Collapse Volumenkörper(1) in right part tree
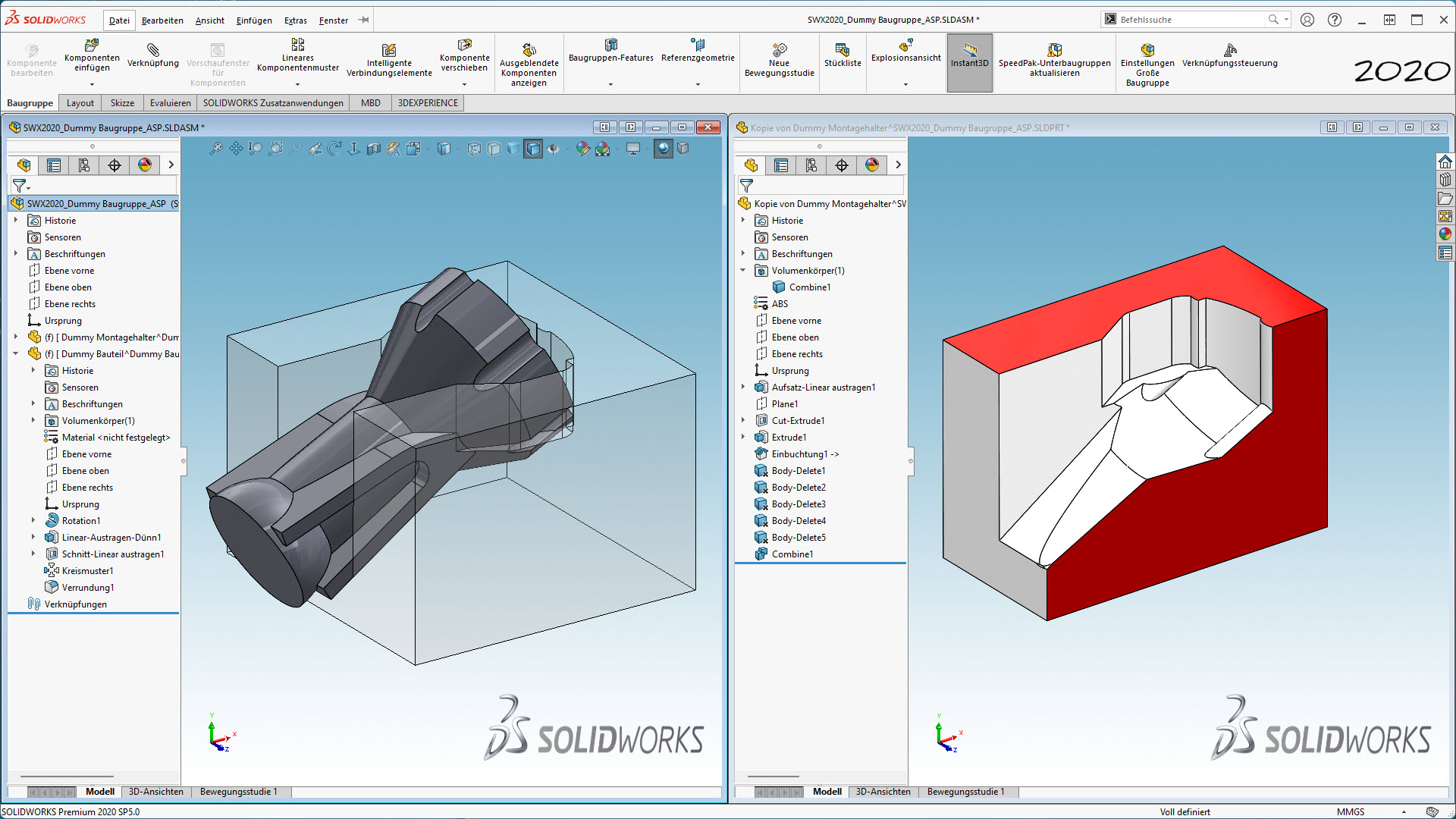This screenshot has width=1456, height=819. coord(743,271)
